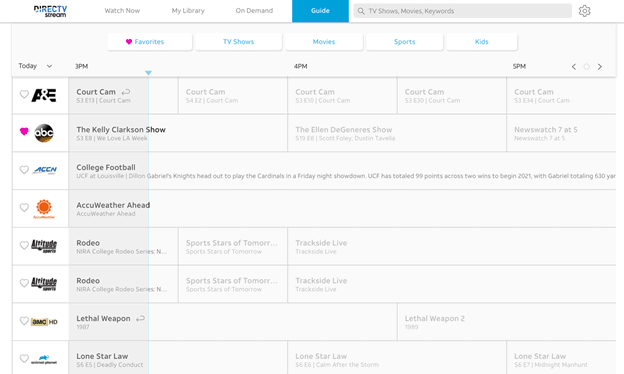Open the My Library tab
The height and width of the screenshot is (374, 624).
pyautogui.click(x=188, y=11)
